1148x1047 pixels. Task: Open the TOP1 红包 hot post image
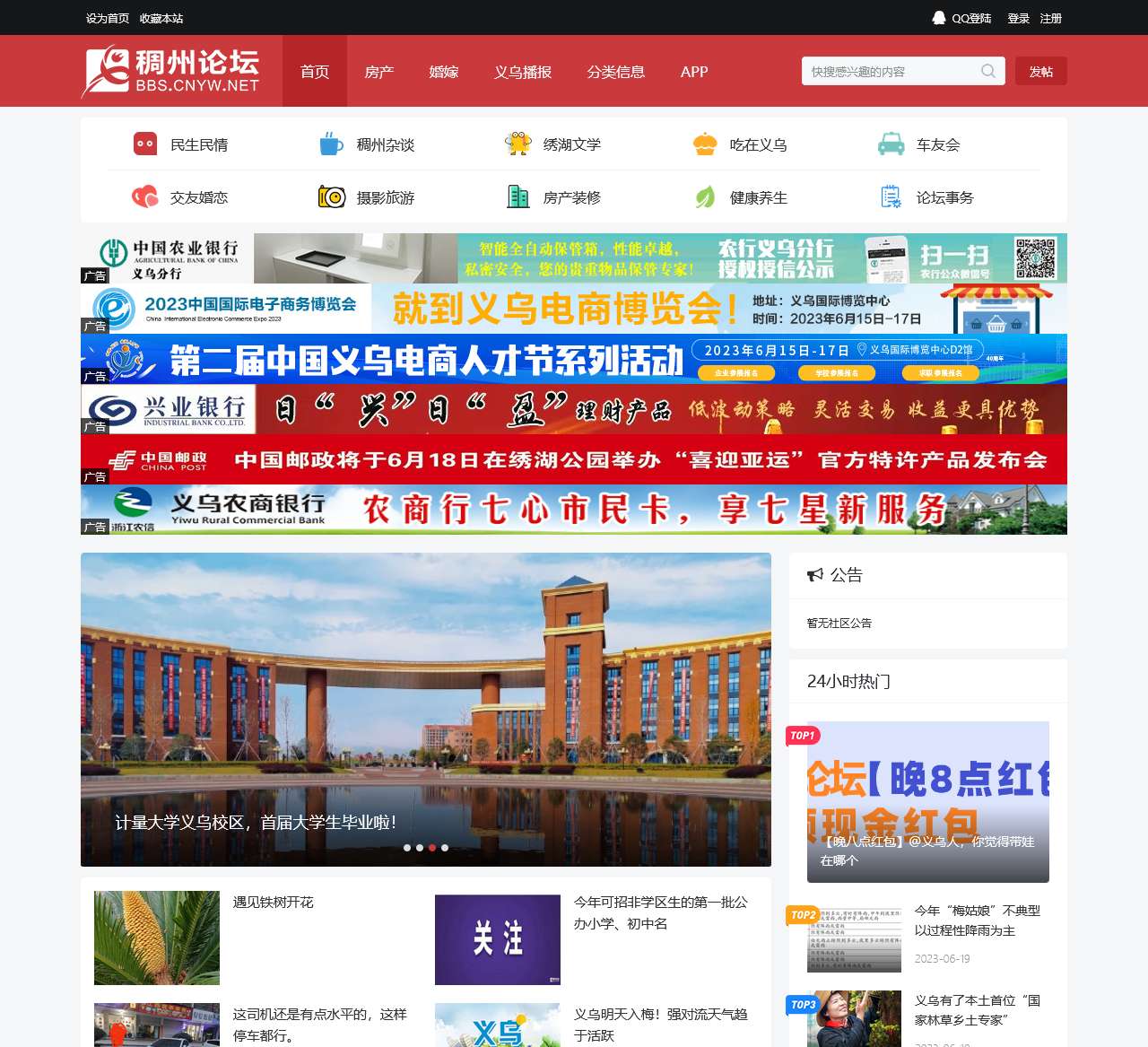(928, 802)
